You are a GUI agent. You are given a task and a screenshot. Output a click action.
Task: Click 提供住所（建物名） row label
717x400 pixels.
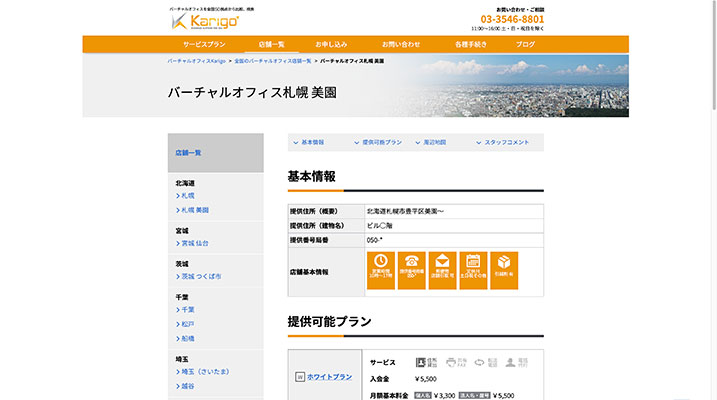point(316,226)
